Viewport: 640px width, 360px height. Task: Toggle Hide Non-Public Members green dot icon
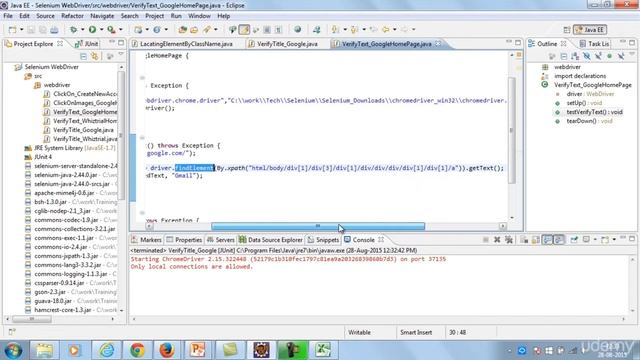[609, 56]
